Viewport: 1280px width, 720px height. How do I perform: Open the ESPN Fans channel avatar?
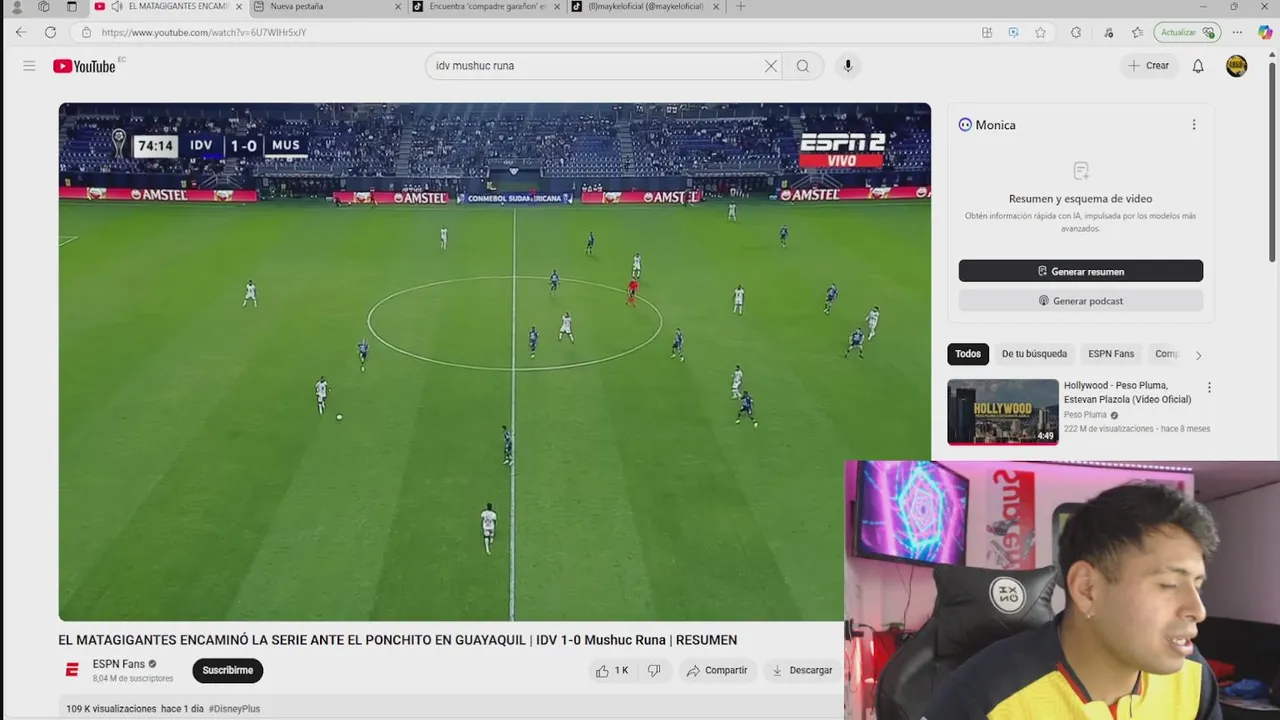[x=72, y=670]
